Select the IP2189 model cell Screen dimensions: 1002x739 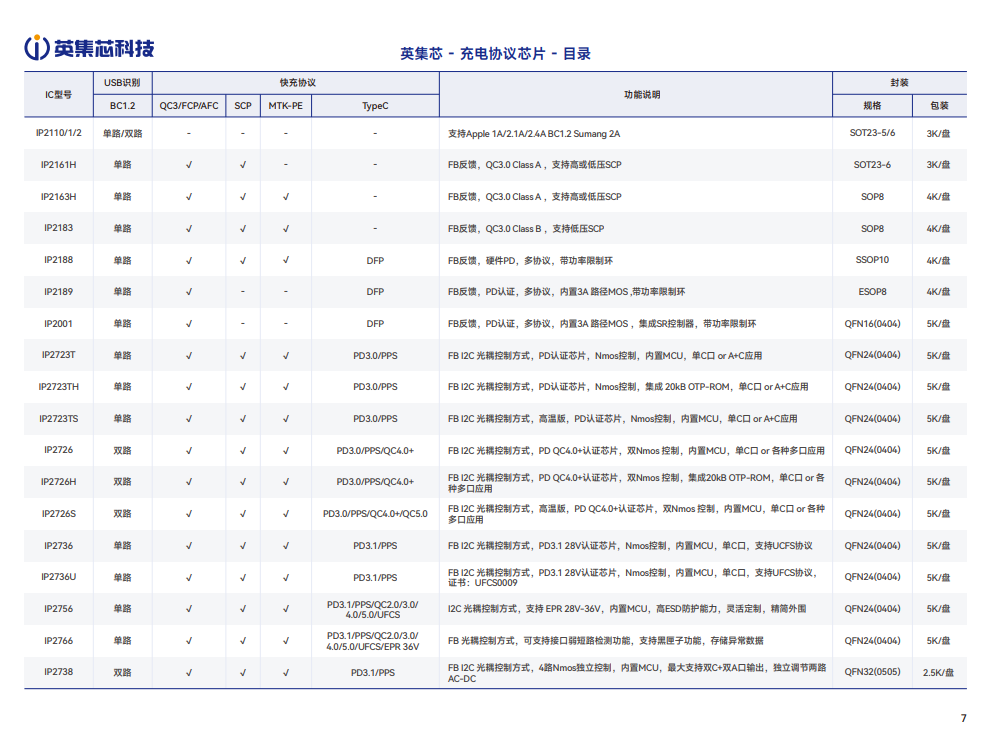tap(58, 292)
